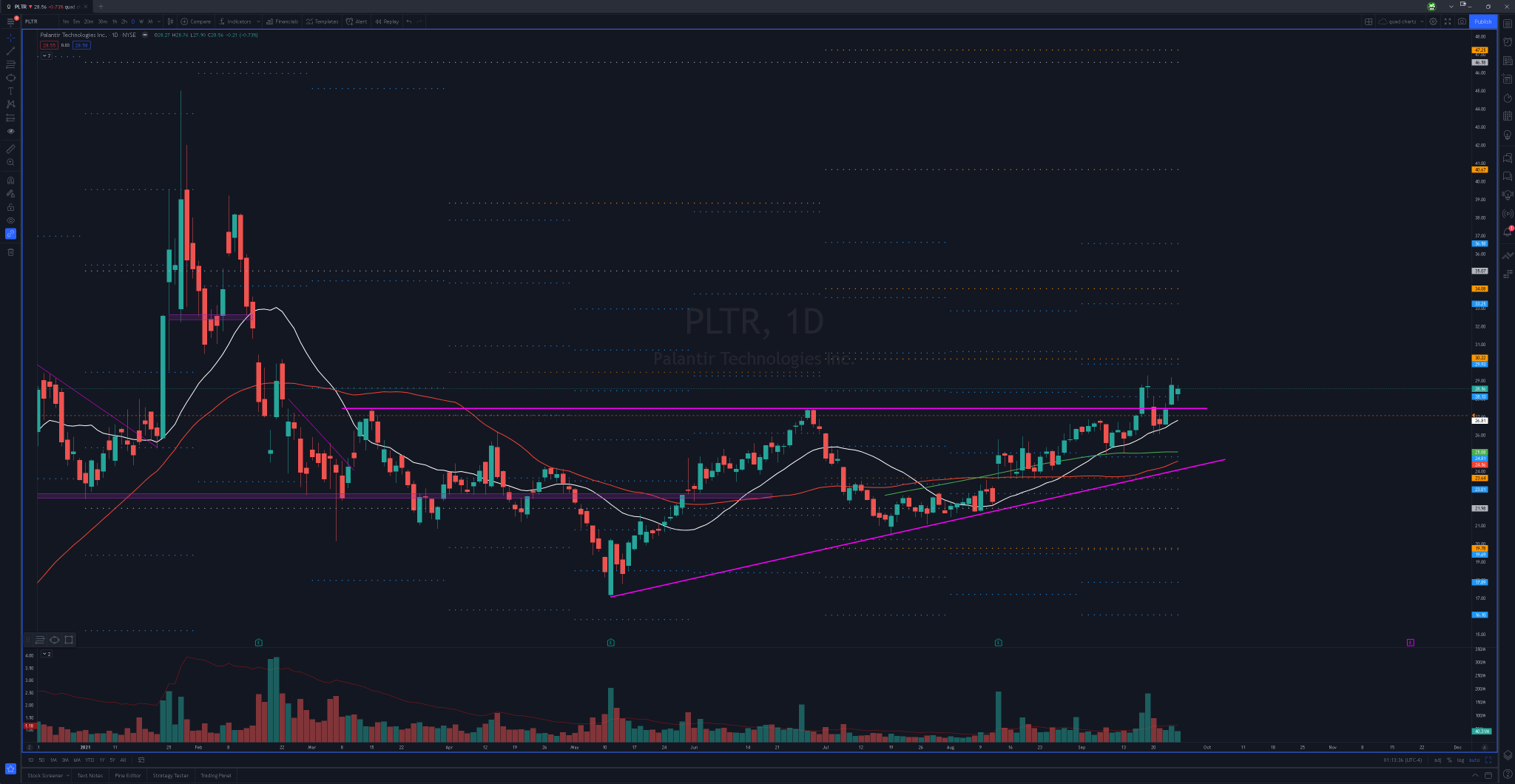The width and height of the screenshot is (1515, 784).
Task: Start bar Replay mode
Action: tap(387, 21)
